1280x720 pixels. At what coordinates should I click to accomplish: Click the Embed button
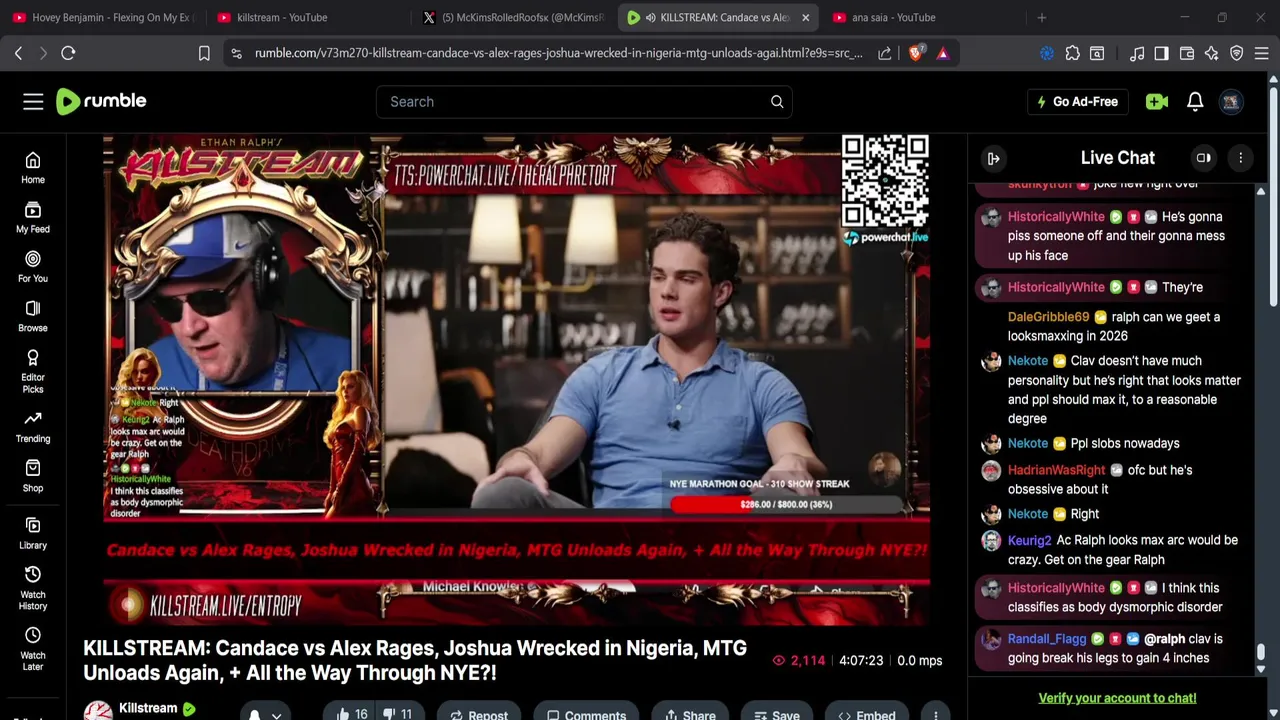866,714
